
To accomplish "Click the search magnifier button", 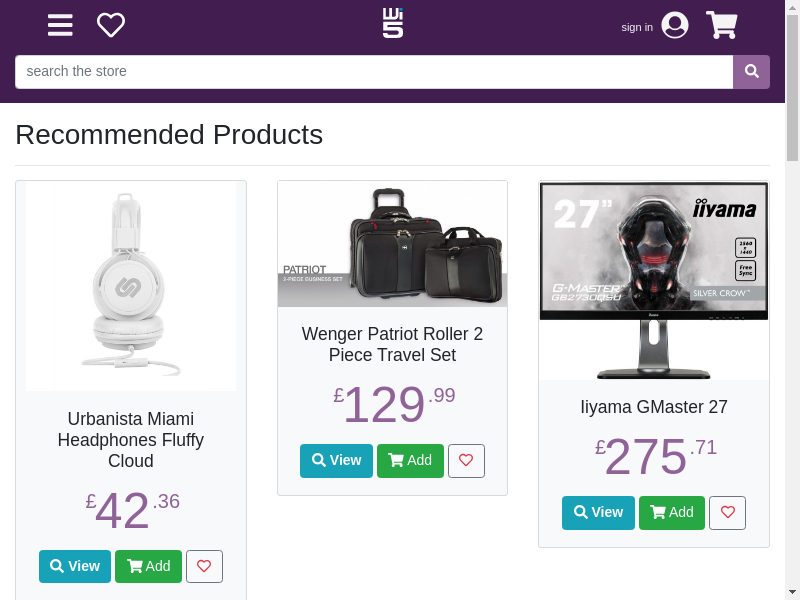I will click(x=752, y=72).
